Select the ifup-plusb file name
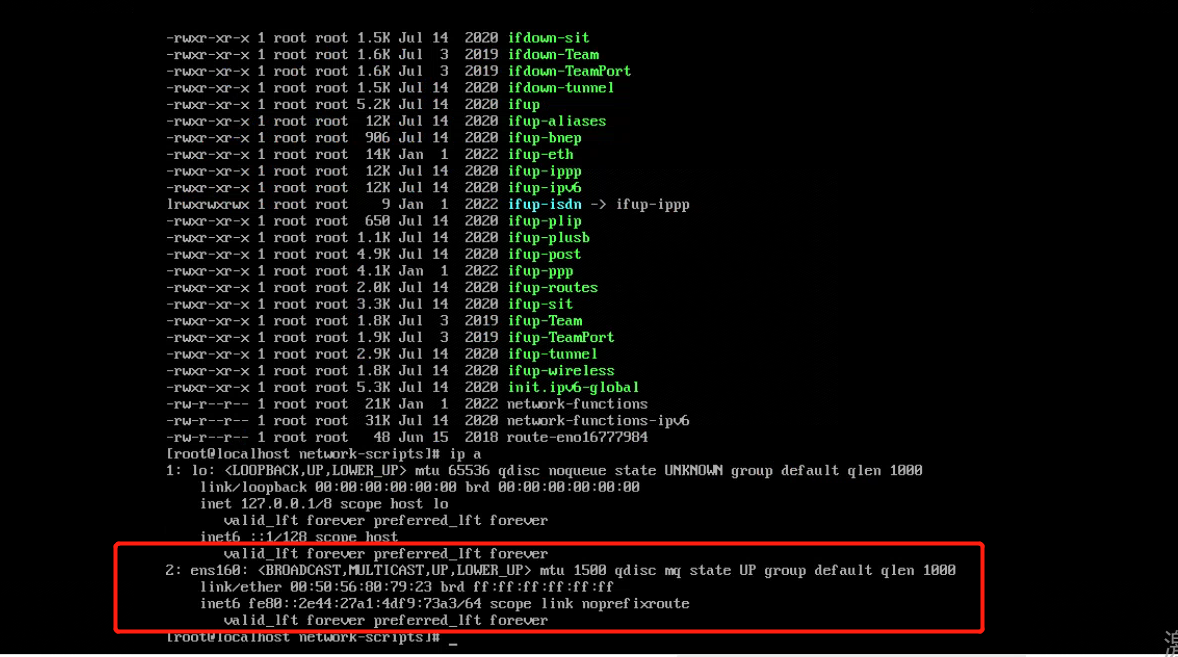 (x=548, y=238)
